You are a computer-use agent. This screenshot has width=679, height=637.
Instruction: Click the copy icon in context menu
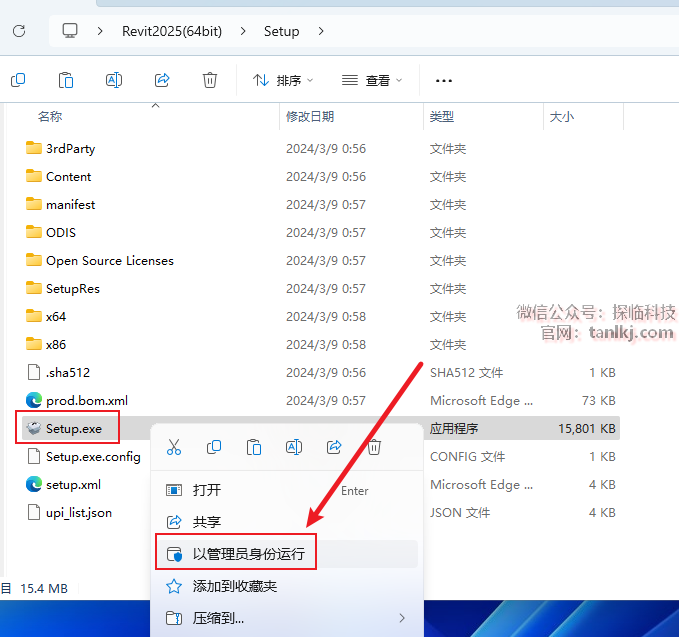click(x=214, y=447)
